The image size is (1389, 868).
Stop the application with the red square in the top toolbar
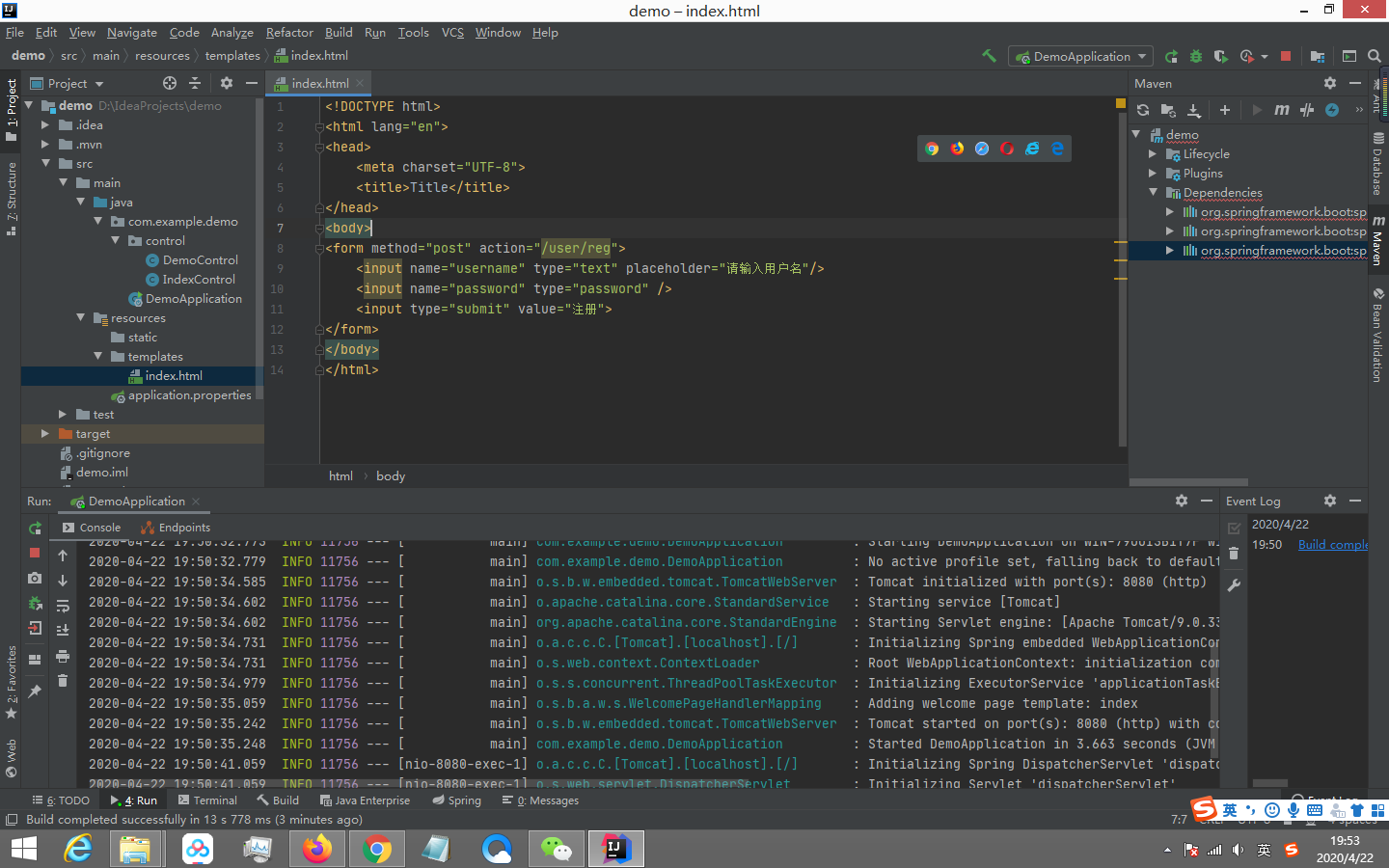pyautogui.click(x=1285, y=56)
